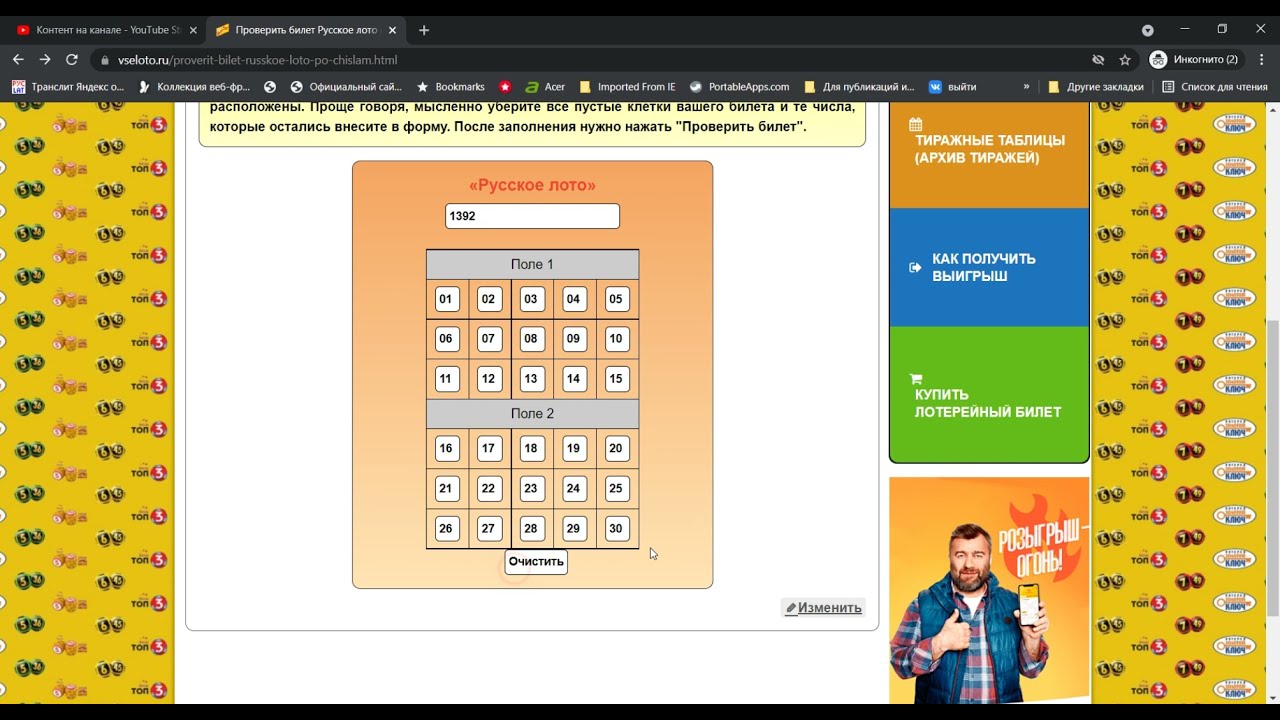Select number 27 cell
This screenshot has width=1280, height=720.
click(488, 529)
